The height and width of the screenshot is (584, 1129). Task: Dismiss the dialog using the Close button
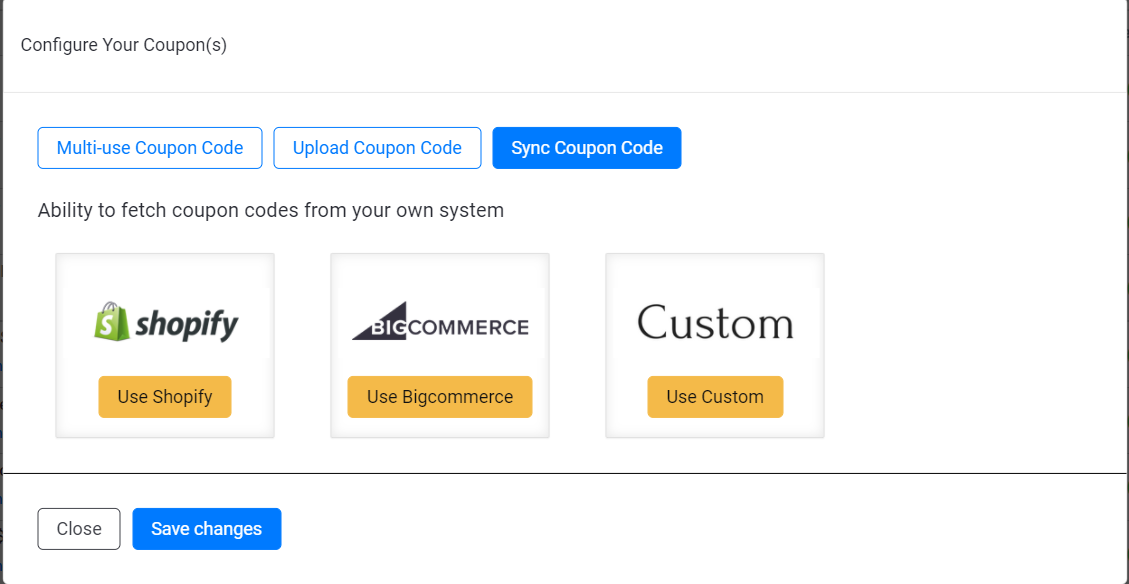78,528
